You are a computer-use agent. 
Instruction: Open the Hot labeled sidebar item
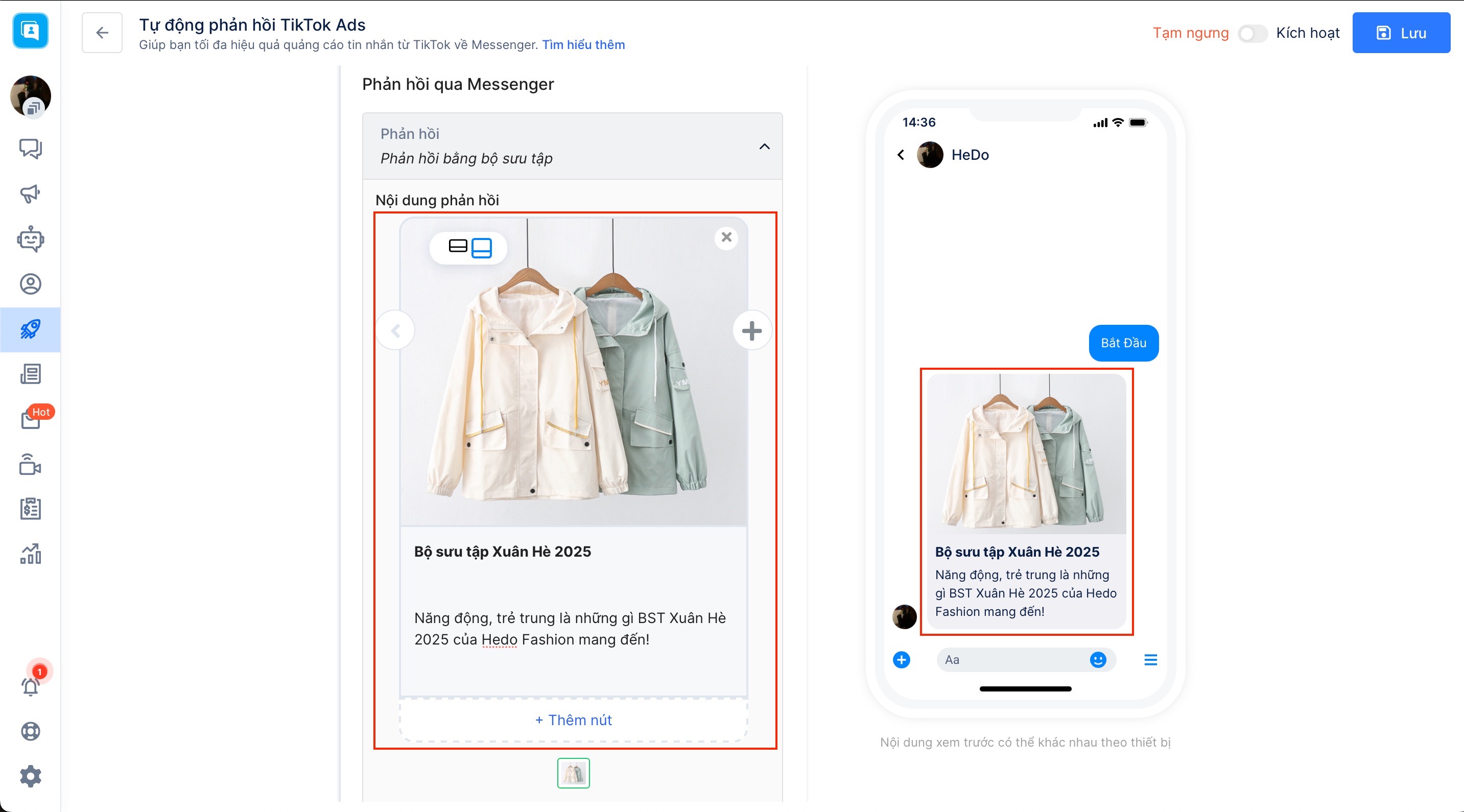coord(30,419)
